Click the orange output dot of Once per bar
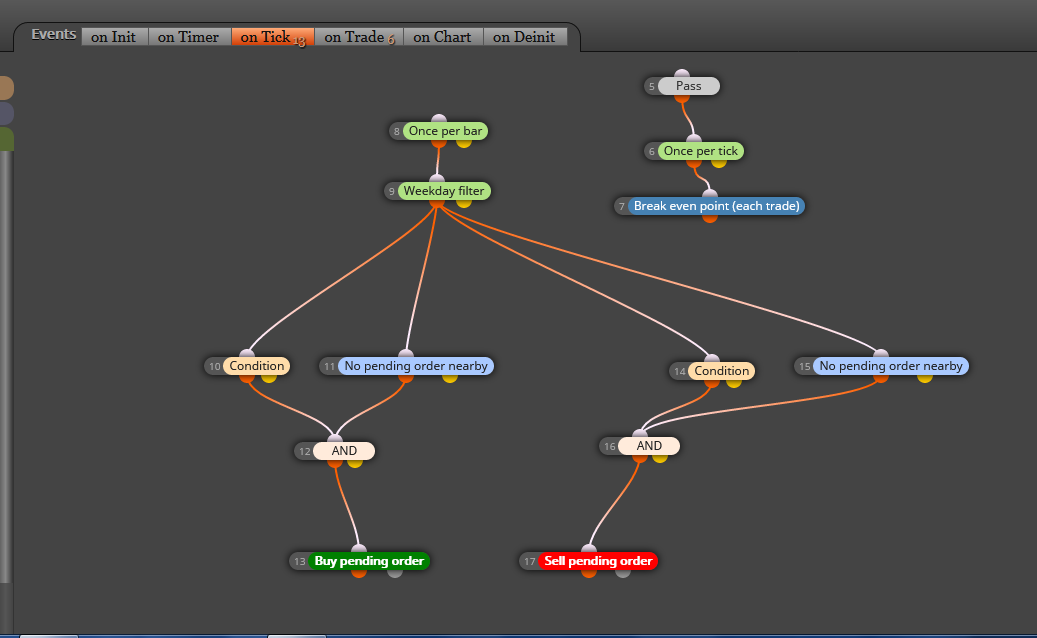 click(x=438, y=141)
